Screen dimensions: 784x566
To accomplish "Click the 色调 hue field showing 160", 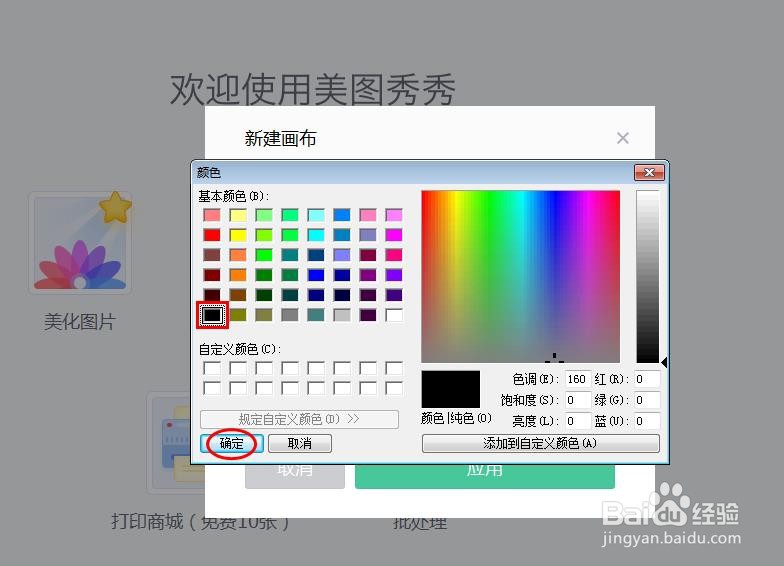I will (578, 379).
